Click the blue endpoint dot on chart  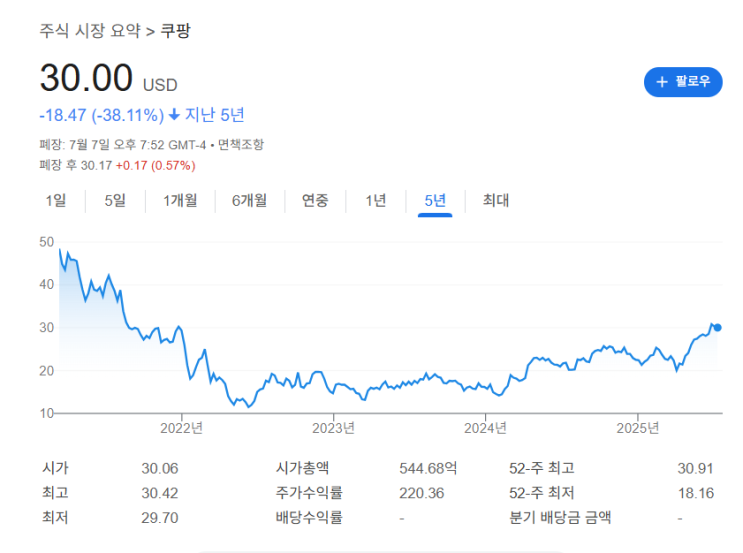[x=718, y=327]
